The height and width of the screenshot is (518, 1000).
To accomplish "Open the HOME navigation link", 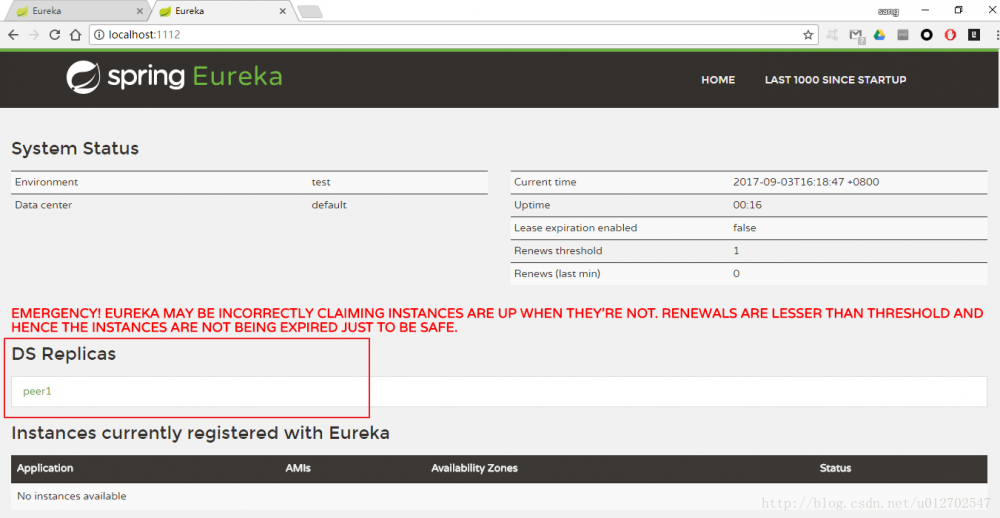I will pos(718,80).
